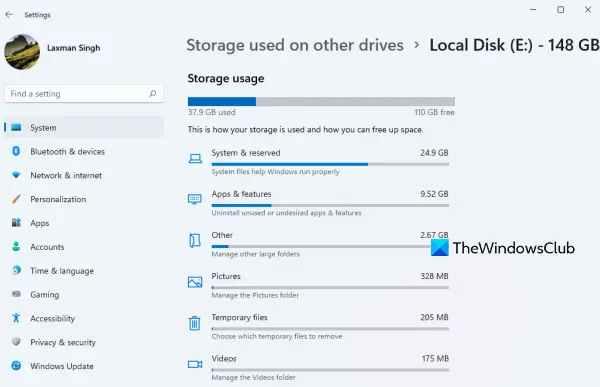
Task: Open Windows Update settings
Action: click(84, 366)
